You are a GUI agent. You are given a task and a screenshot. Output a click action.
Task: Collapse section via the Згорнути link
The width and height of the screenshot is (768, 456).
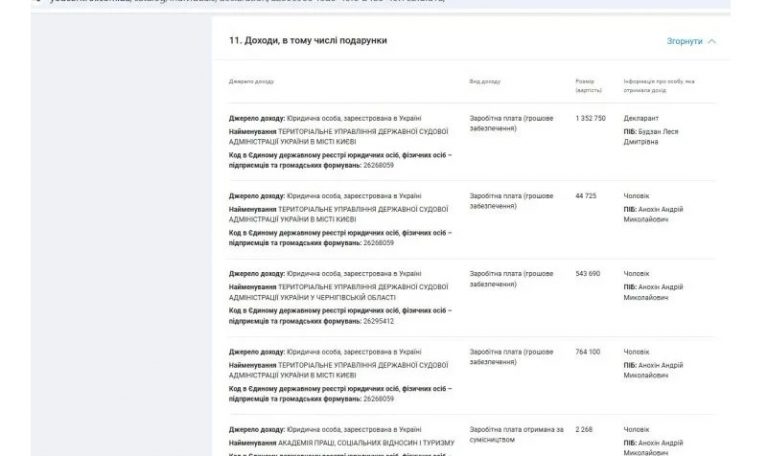(684, 41)
